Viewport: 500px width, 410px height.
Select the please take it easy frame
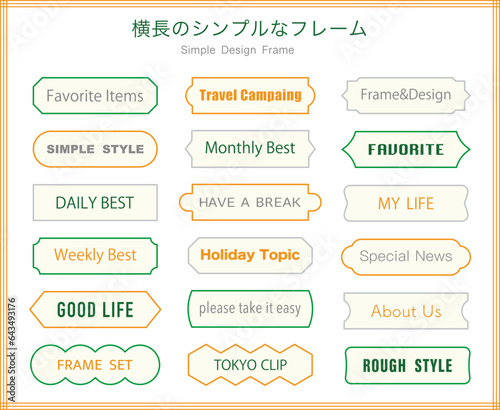click(x=250, y=309)
